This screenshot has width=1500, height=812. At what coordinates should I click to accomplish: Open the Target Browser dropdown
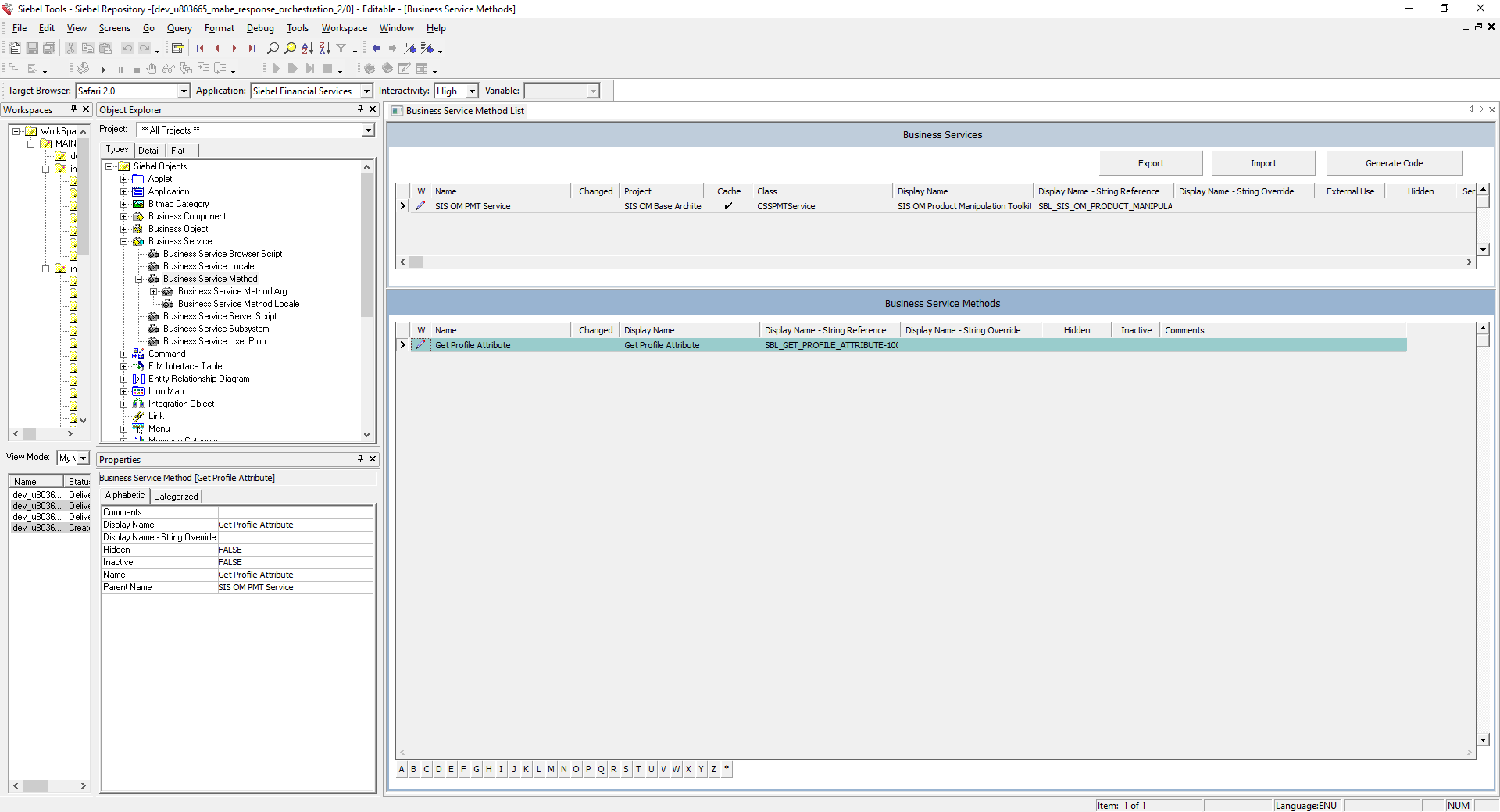click(184, 91)
